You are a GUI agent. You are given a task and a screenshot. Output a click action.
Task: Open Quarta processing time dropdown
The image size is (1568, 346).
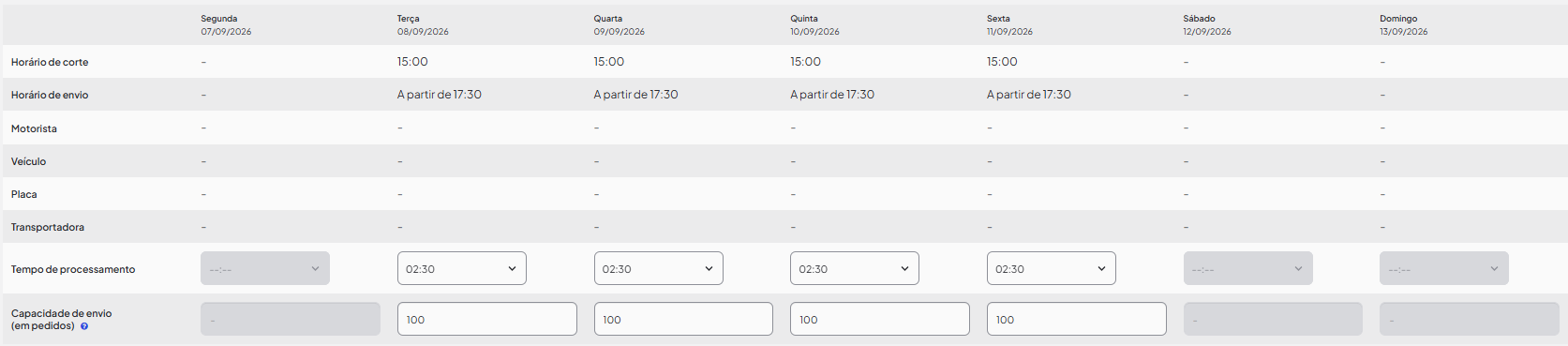(658, 268)
